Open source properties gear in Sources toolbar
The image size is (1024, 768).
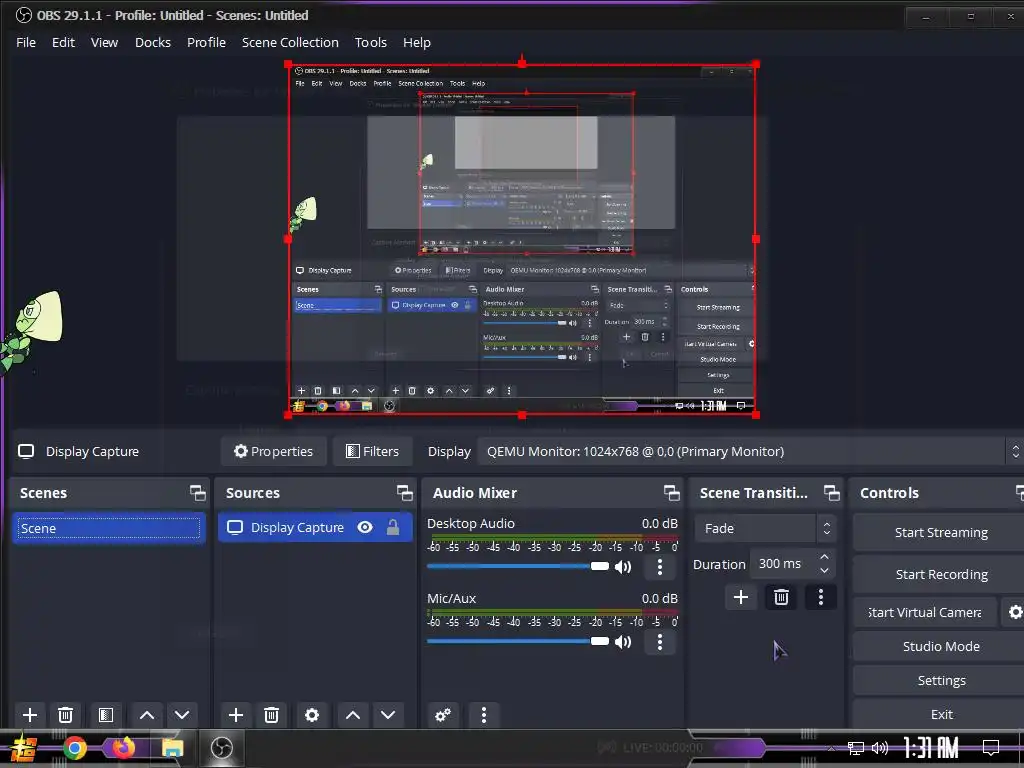point(312,714)
